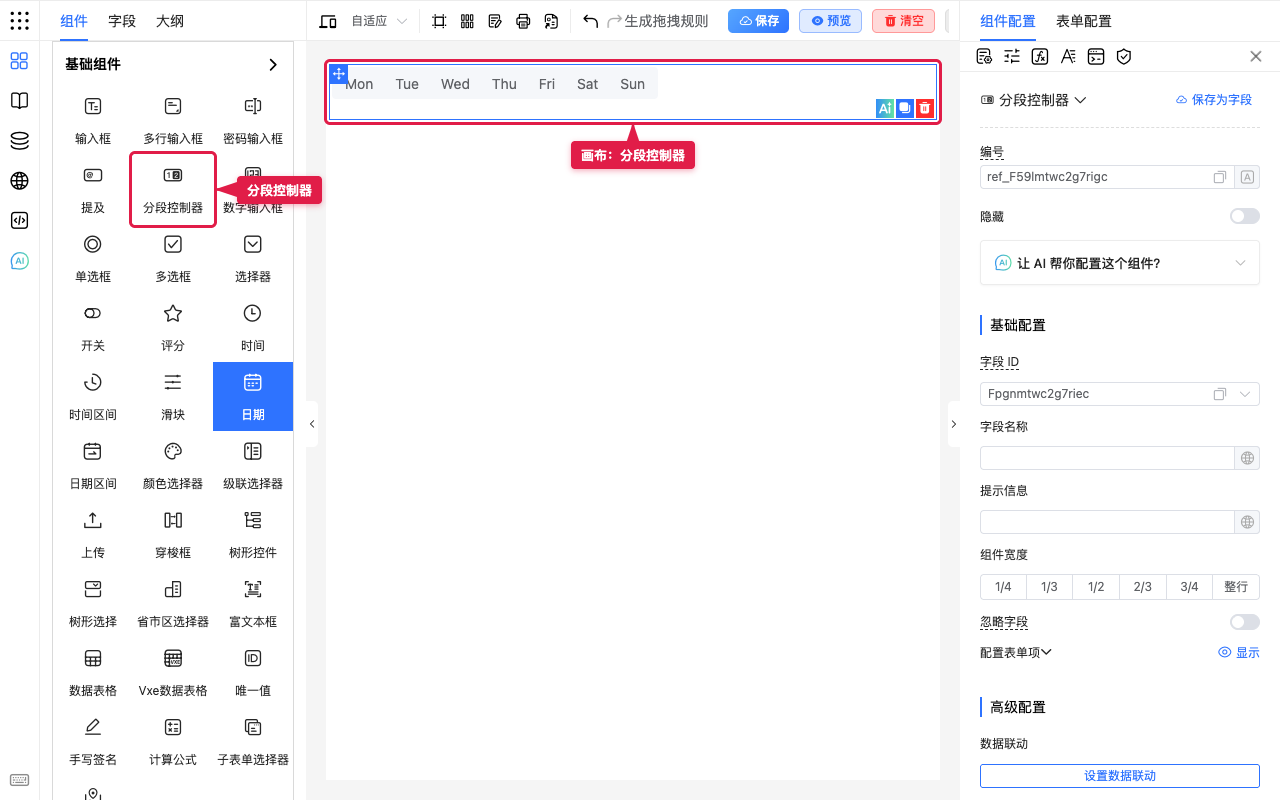Click the 字段名称 input field

coord(1107,458)
